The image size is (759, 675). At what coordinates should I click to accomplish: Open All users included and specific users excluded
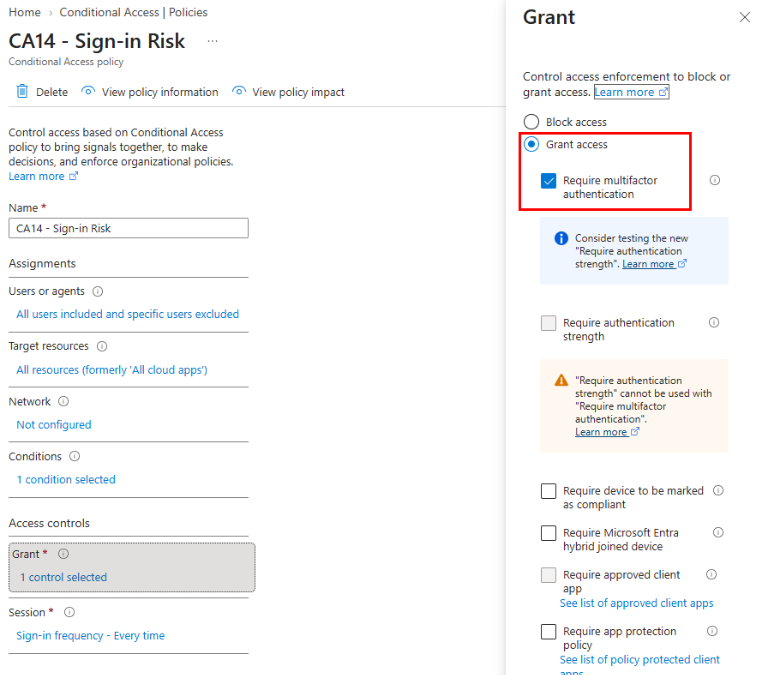(x=128, y=314)
